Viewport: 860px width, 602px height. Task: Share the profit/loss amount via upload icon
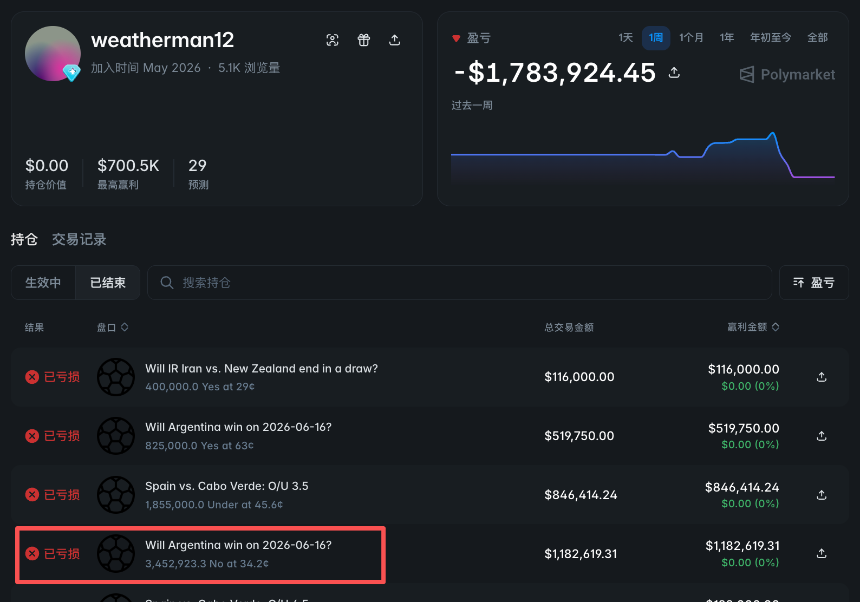(674, 72)
